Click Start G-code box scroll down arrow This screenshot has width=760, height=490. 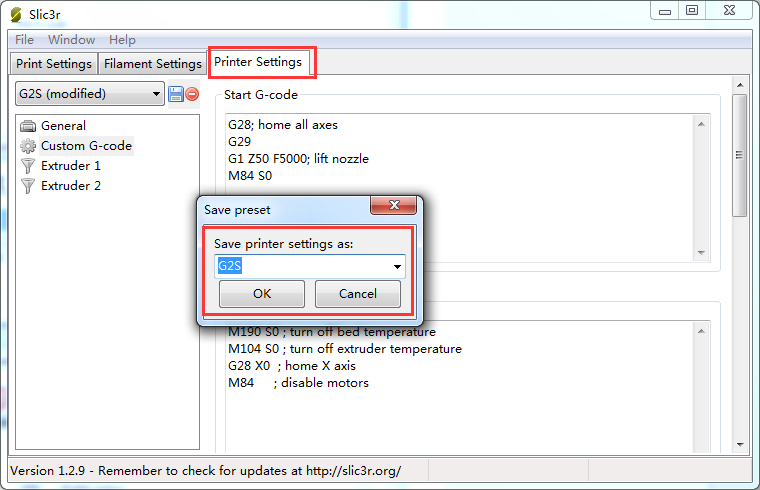point(701,253)
